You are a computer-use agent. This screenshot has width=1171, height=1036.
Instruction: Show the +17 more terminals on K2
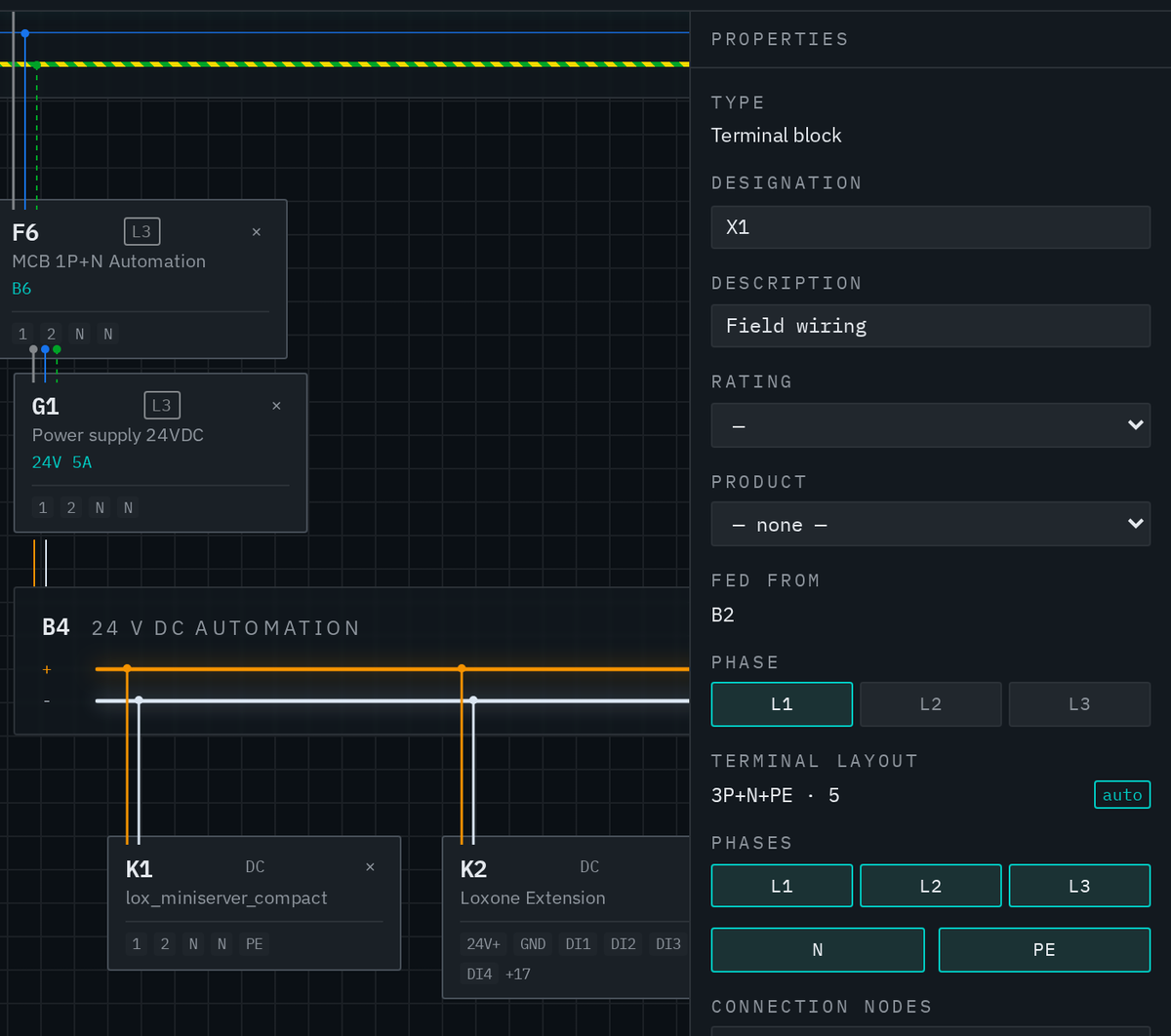point(518,974)
